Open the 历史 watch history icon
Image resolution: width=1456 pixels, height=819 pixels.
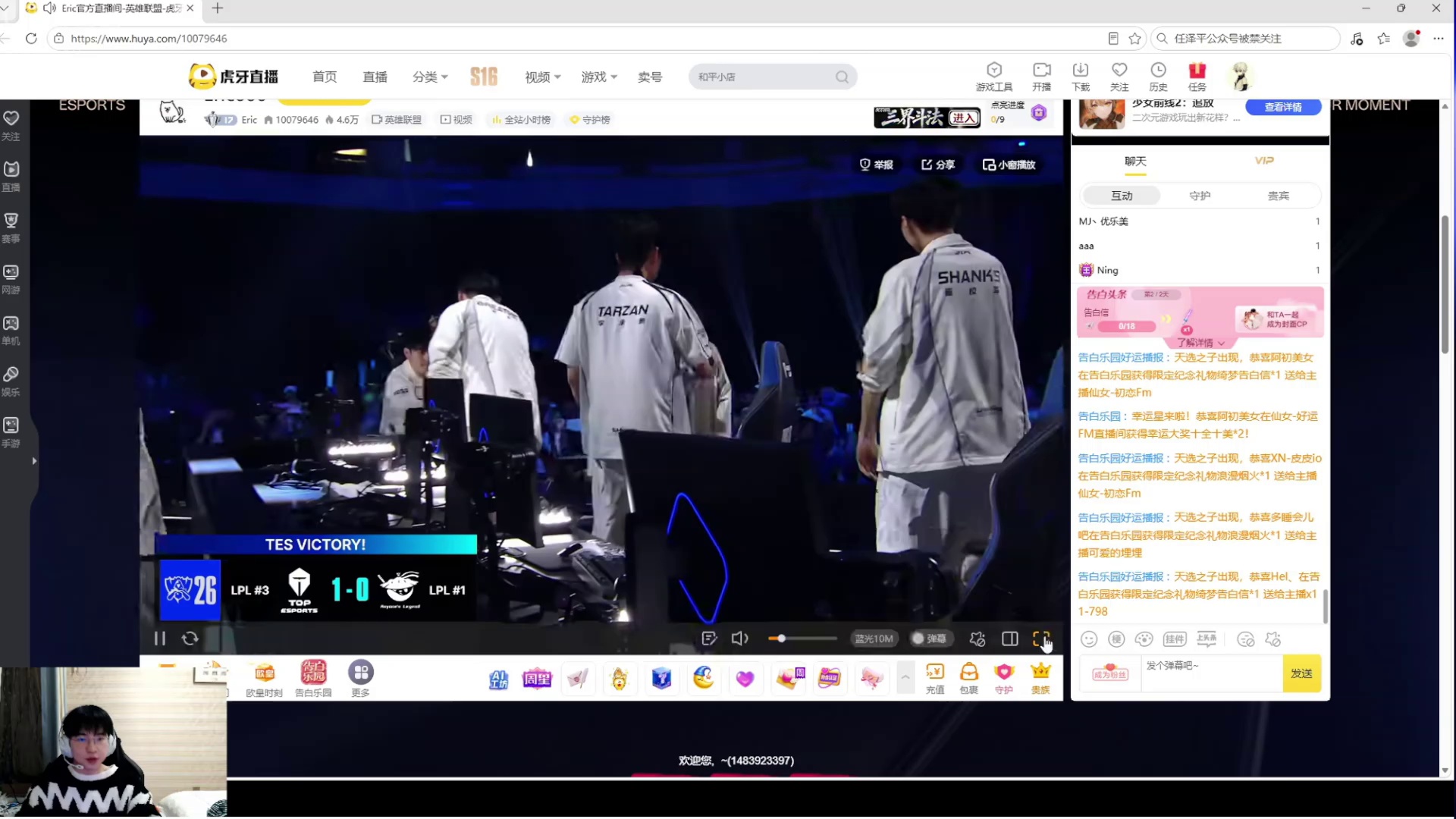[1158, 77]
